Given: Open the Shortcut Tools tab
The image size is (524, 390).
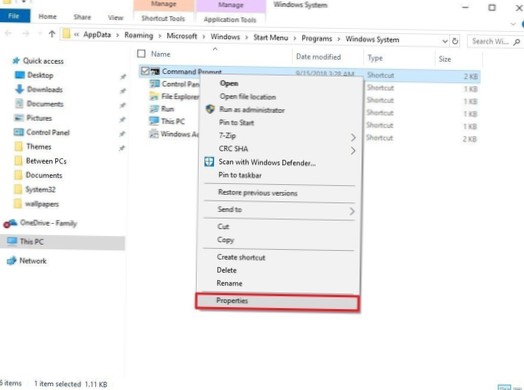Looking at the screenshot, I should pos(163,18).
